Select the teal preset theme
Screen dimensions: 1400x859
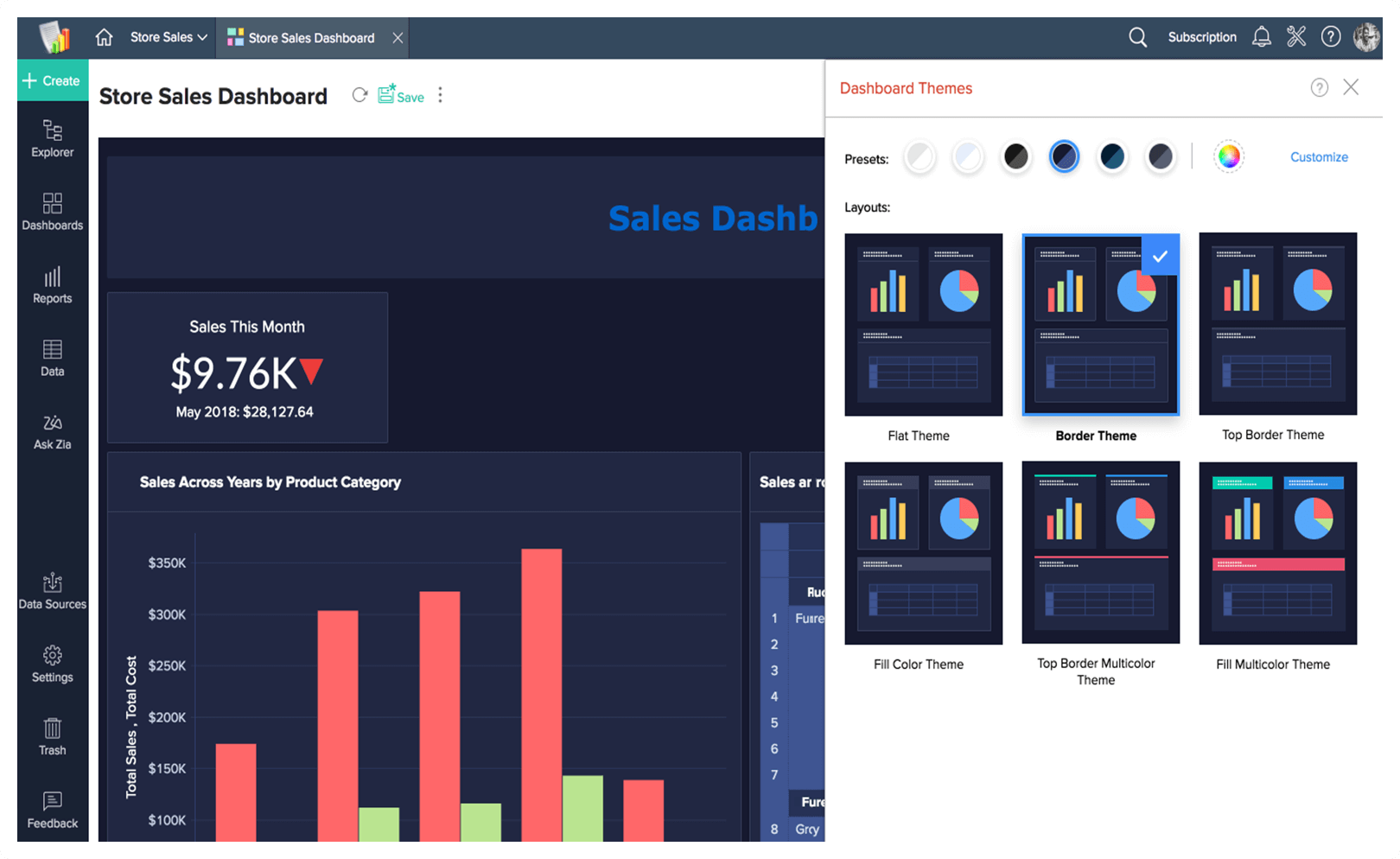coord(1112,156)
